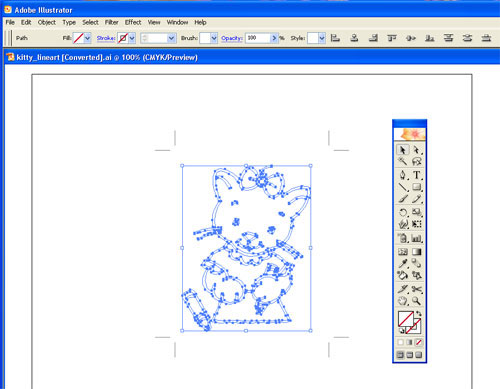Select the Eyedropper tool

tap(403, 264)
